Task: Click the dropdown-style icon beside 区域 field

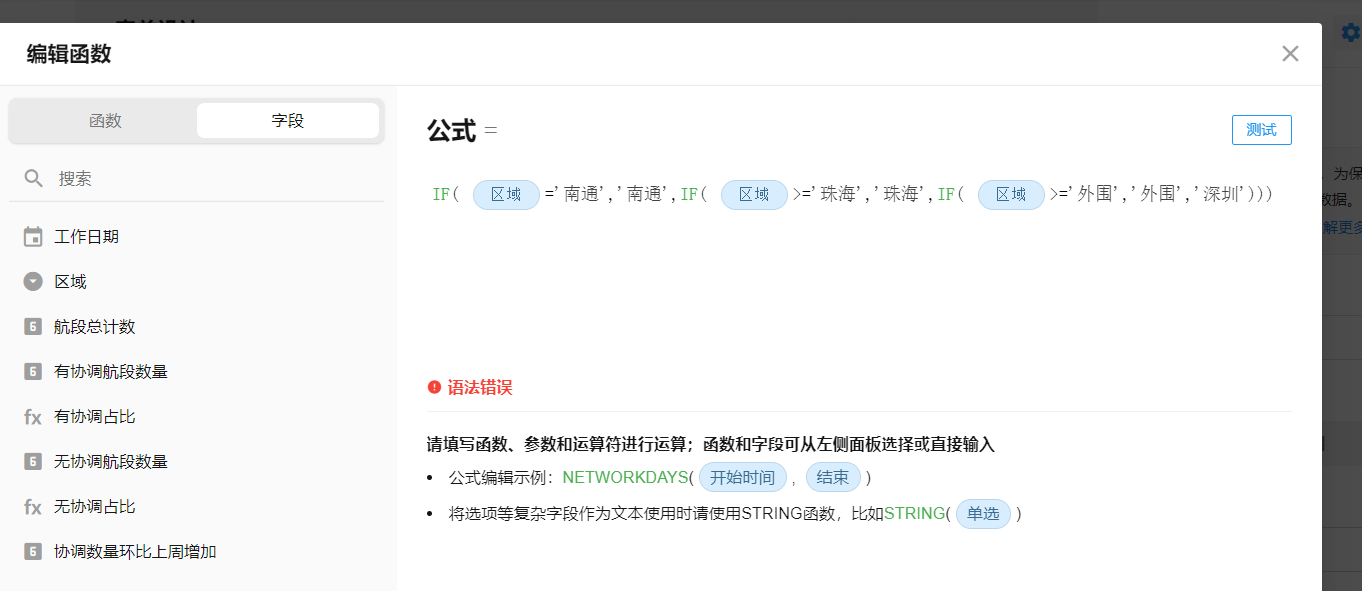Action: 34,281
